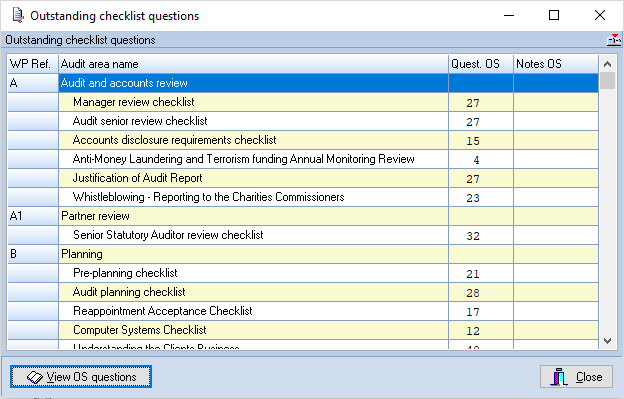The width and height of the screenshot is (624, 399).
Task: Click the pin icon in the panel header
Action: point(614,40)
